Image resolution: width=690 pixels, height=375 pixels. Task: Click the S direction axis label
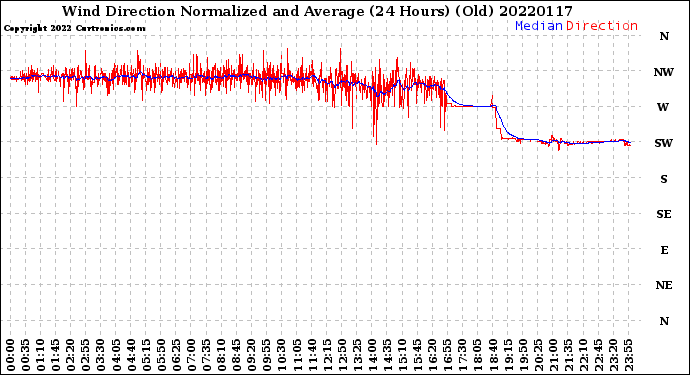pyautogui.click(x=664, y=179)
